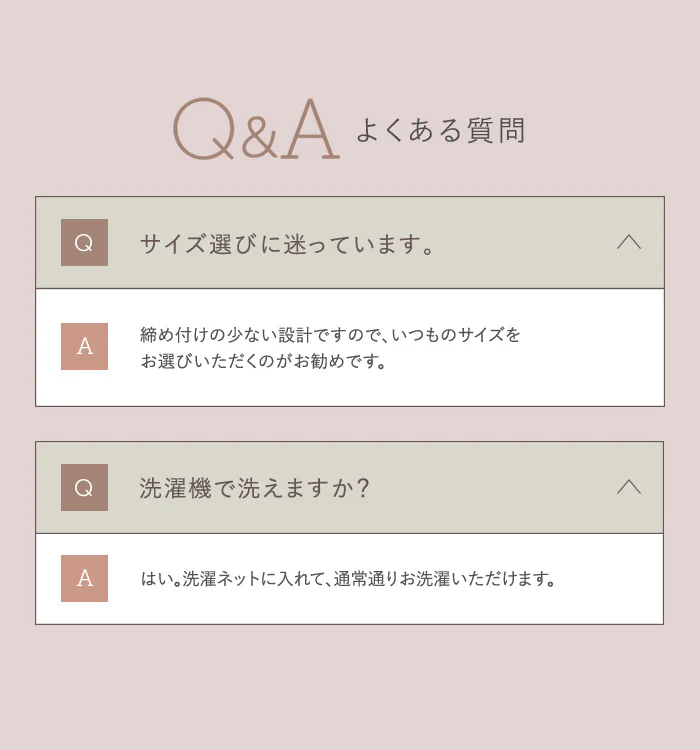Collapse the 洗濯機で洗えますか chevron arrow
This screenshot has width=700, height=750.
pos(629,487)
